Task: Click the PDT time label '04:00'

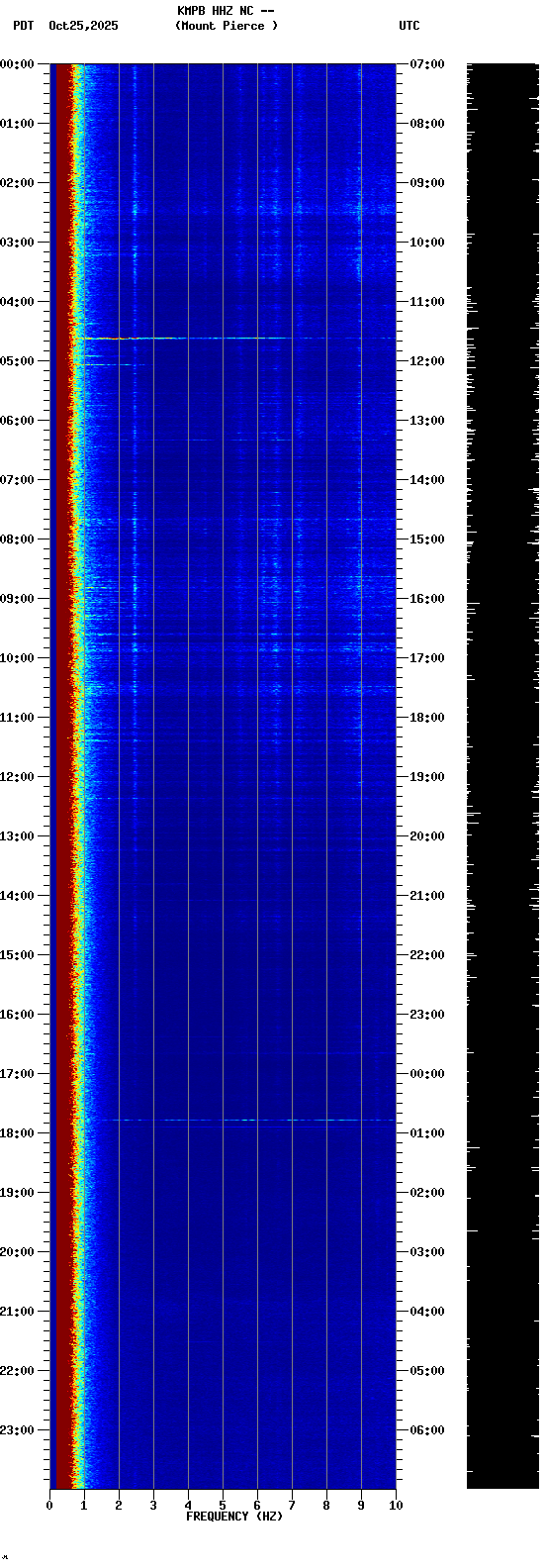Action: pos(17,302)
